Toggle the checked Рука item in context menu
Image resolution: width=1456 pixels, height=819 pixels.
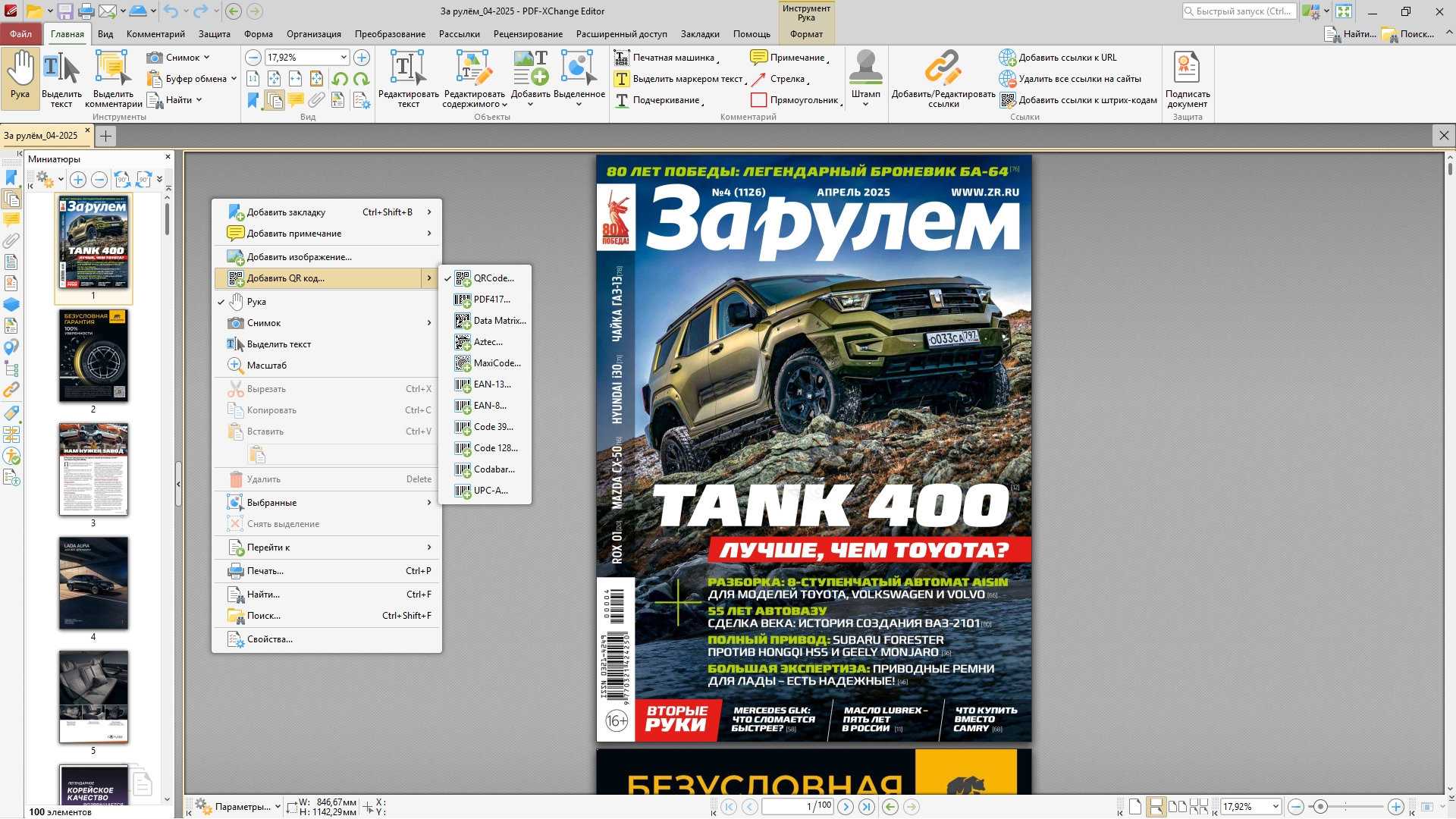coord(256,302)
